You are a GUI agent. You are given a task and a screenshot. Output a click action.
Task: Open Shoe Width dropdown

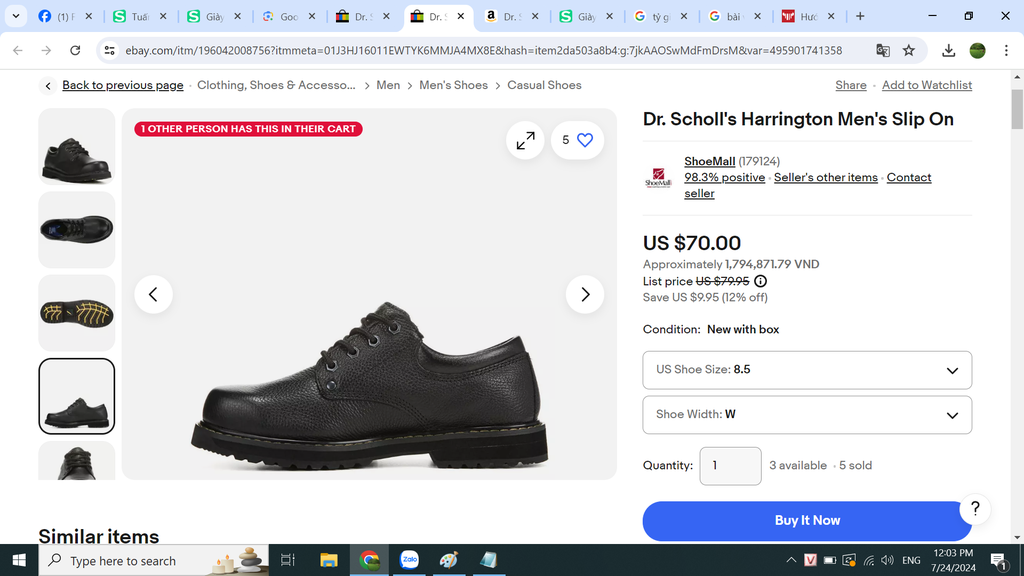[x=807, y=415]
